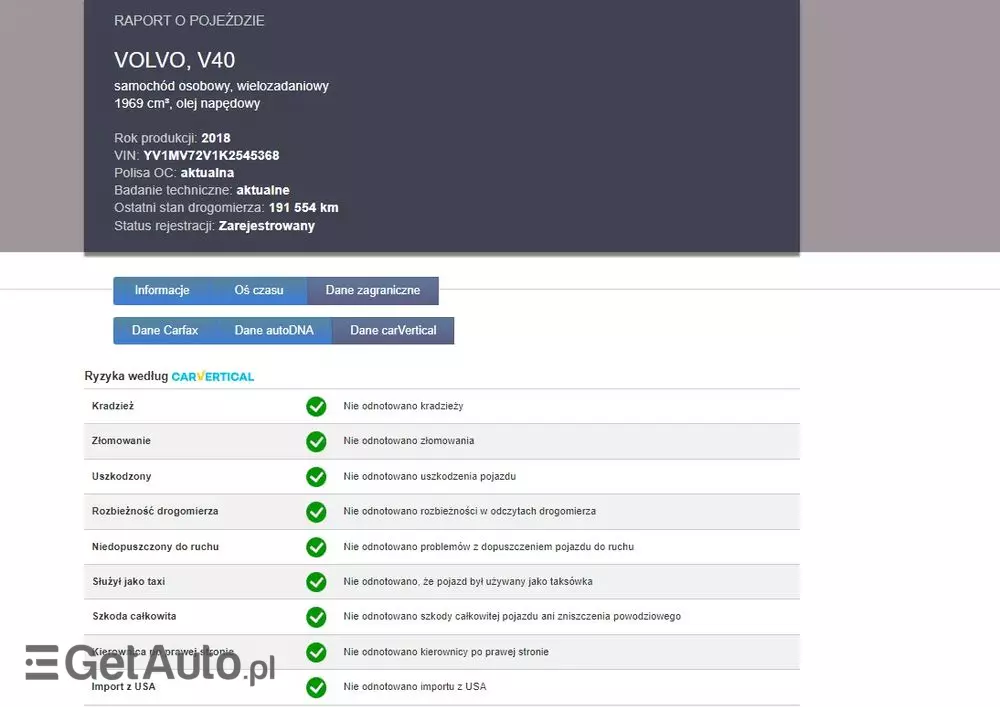Click the check icon for Import z USA
This screenshot has width=1000, height=707.
coord(316,687)
